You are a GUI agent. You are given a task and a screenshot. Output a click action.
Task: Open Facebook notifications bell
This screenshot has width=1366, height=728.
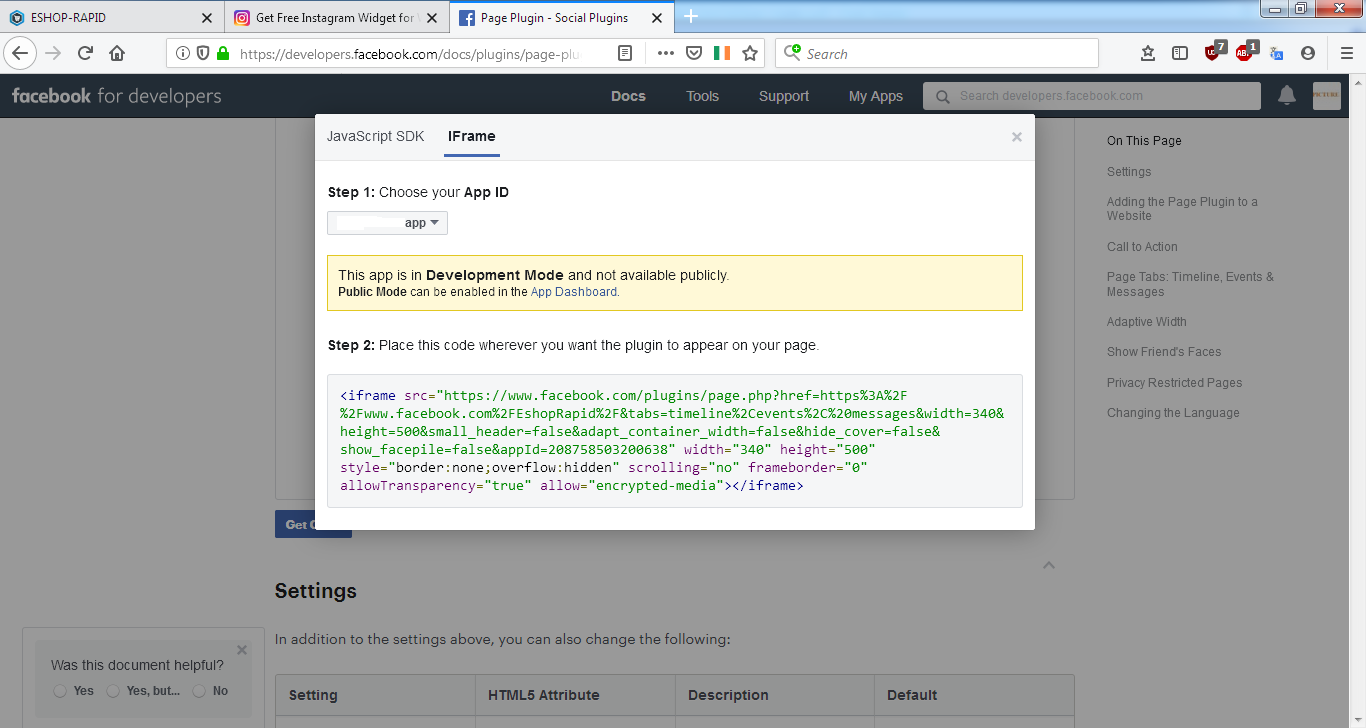tap(1287, 95)
